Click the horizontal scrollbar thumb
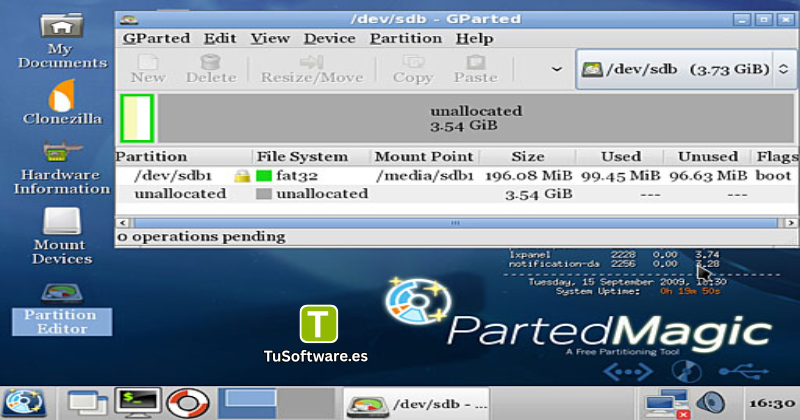The width and height of the screenshot is (800, 420). tap(455, 223)
